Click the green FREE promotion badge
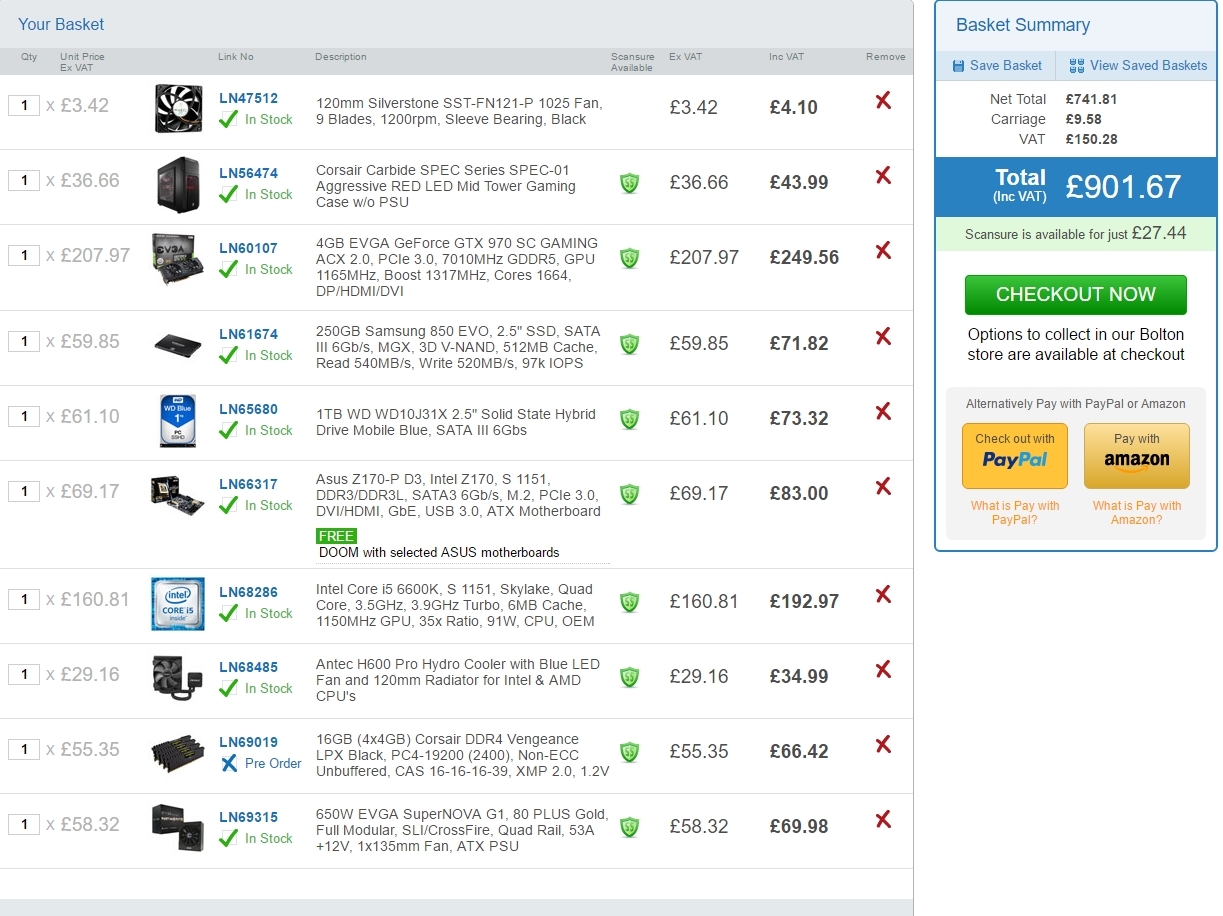Screen dimensions: 1223x916 [337, 536]
